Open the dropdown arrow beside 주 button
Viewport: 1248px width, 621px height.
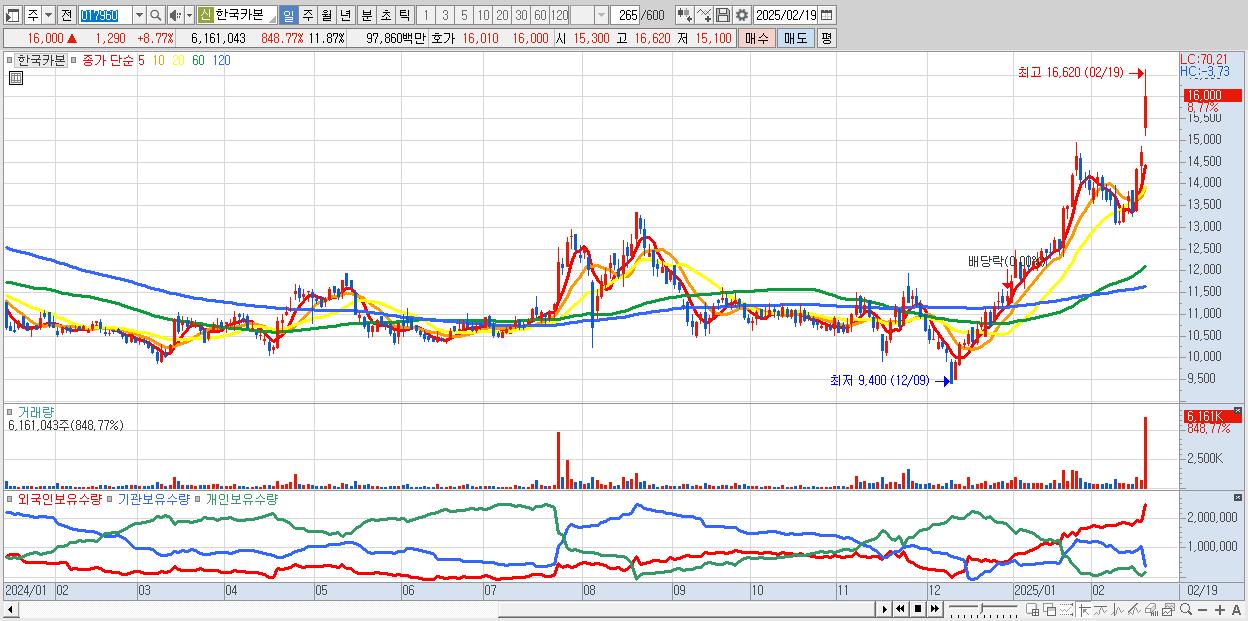click(47, 15)
